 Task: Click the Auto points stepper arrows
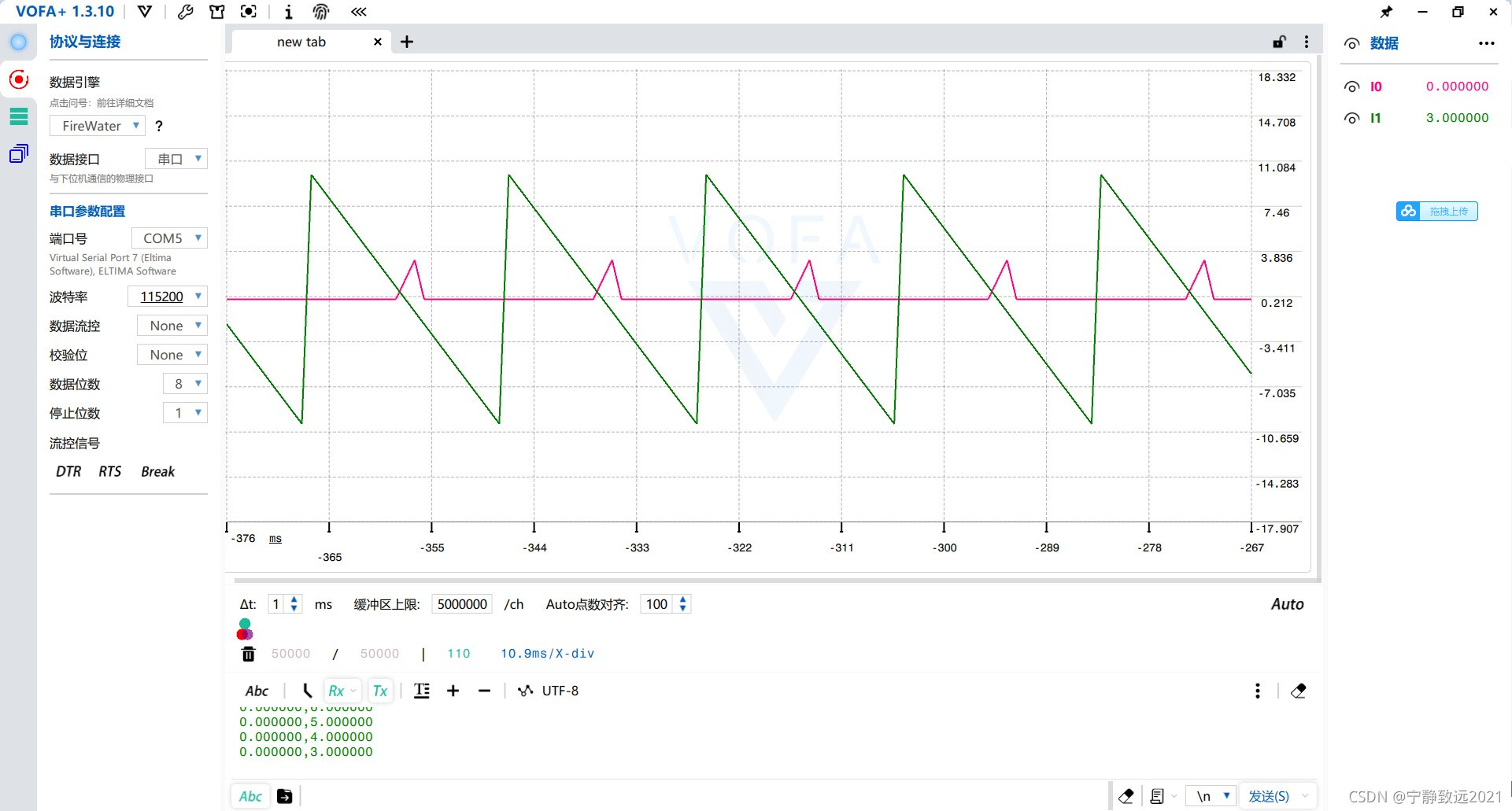tap(682, 604)
